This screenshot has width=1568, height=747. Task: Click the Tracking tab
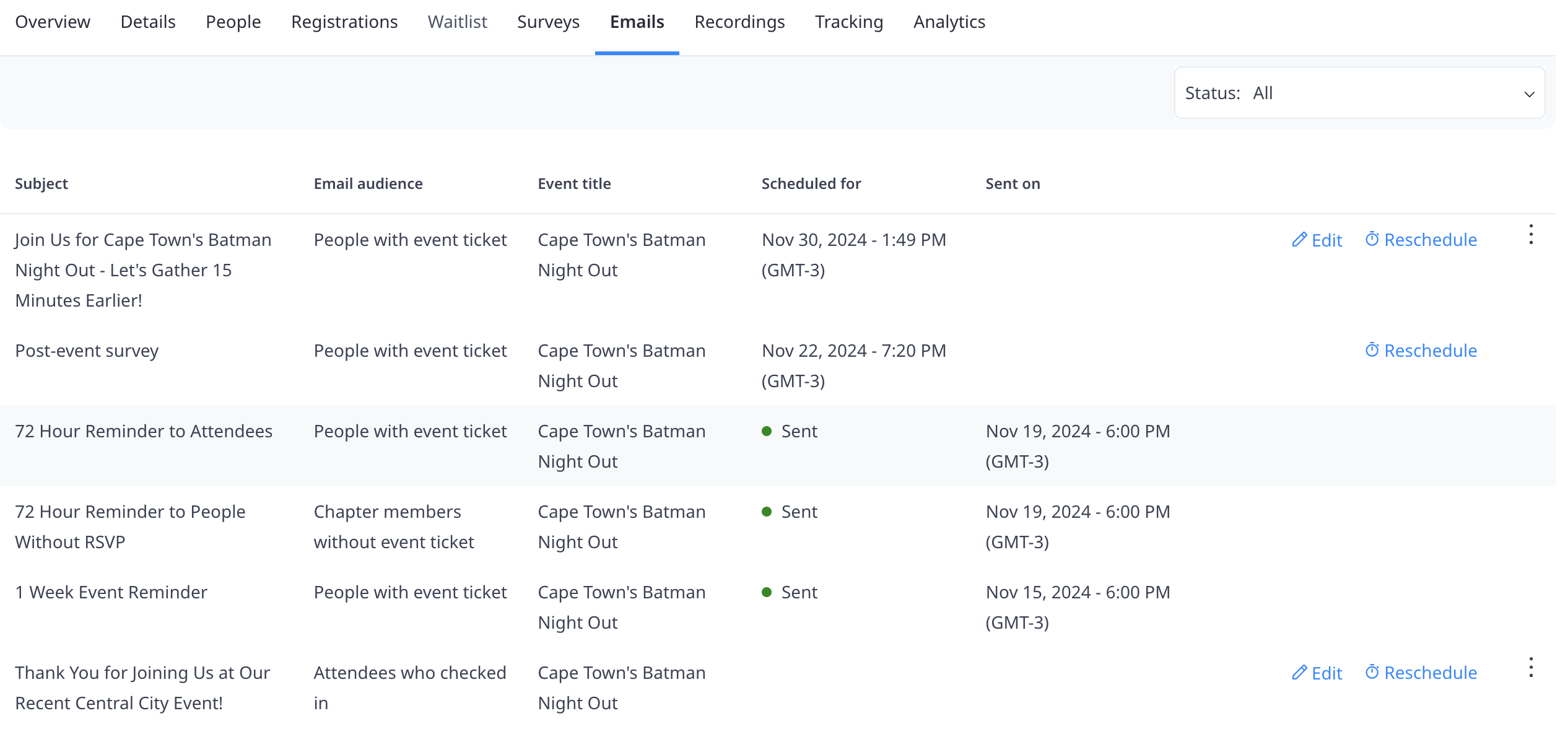[x=848, y=22]
